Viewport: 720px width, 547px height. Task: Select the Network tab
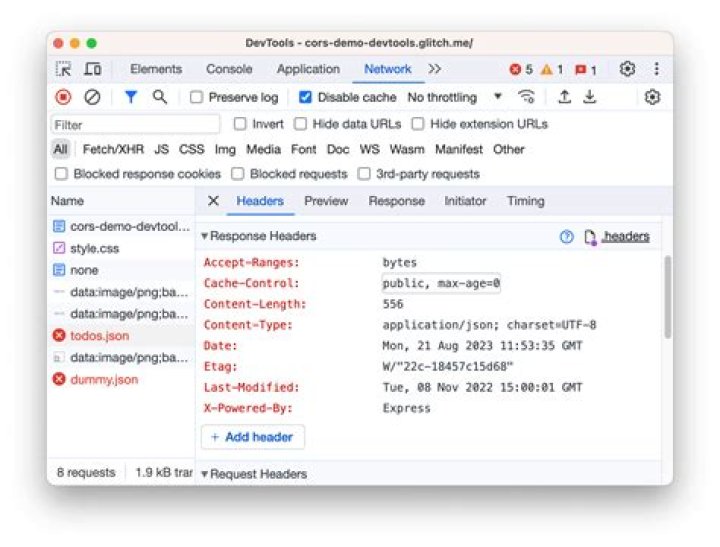tap(388, 69)
